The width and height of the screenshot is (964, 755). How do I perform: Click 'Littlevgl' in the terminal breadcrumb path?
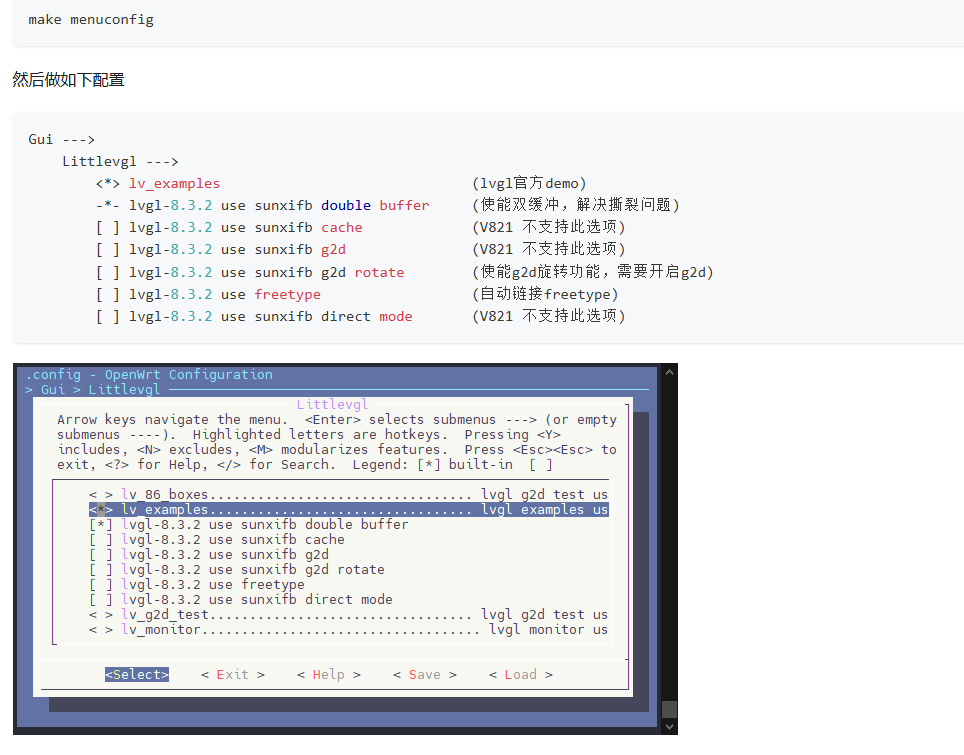pyautogui.click(x=124, y=389)
